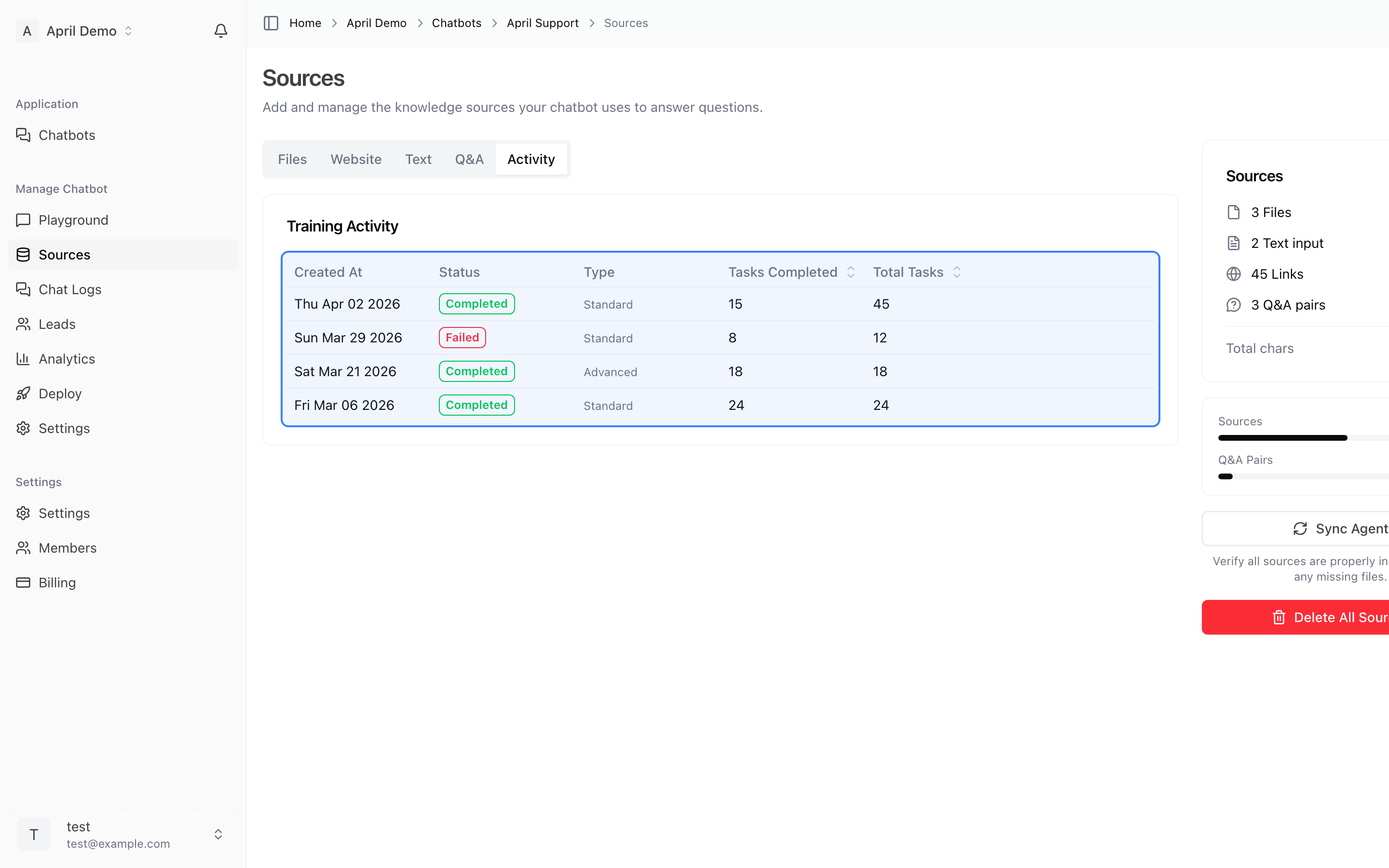
Task: Open Chat Logs in sidebar
Action: [123, 289]
